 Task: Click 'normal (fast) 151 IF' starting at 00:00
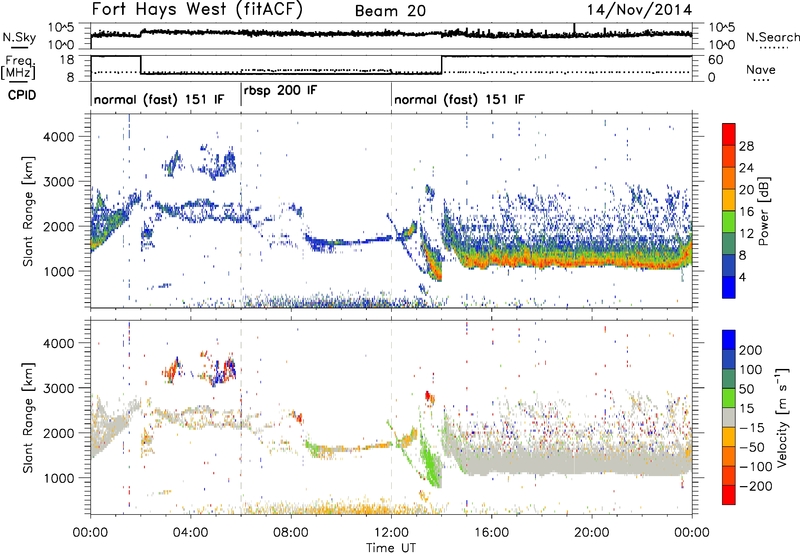pyautogui.click(x=159, y=100)
